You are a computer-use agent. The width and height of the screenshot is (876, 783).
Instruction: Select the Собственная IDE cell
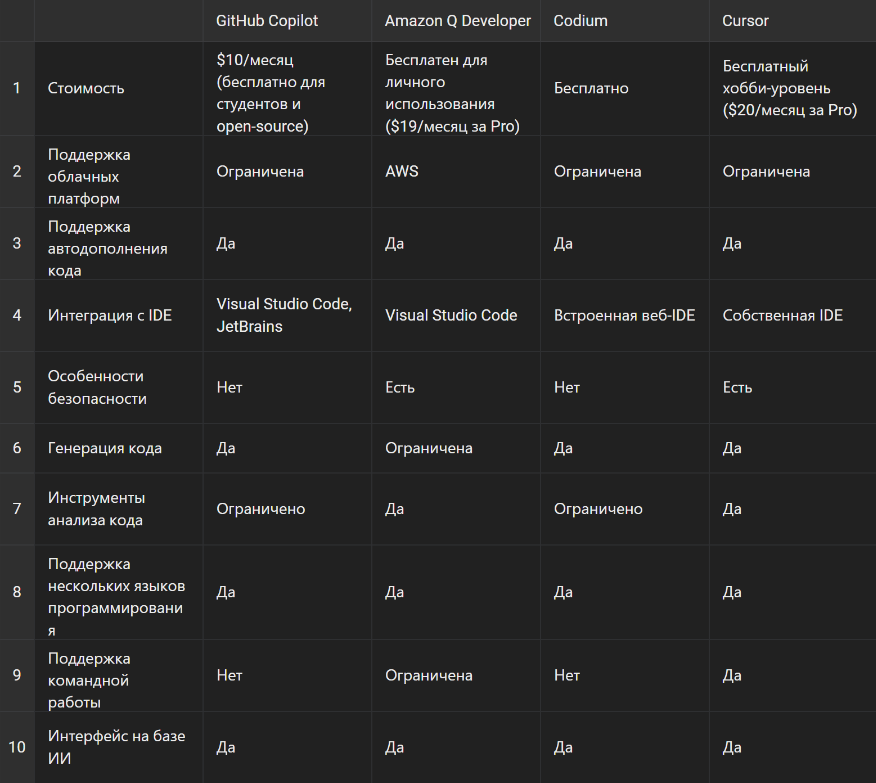[x=793, y=315]
